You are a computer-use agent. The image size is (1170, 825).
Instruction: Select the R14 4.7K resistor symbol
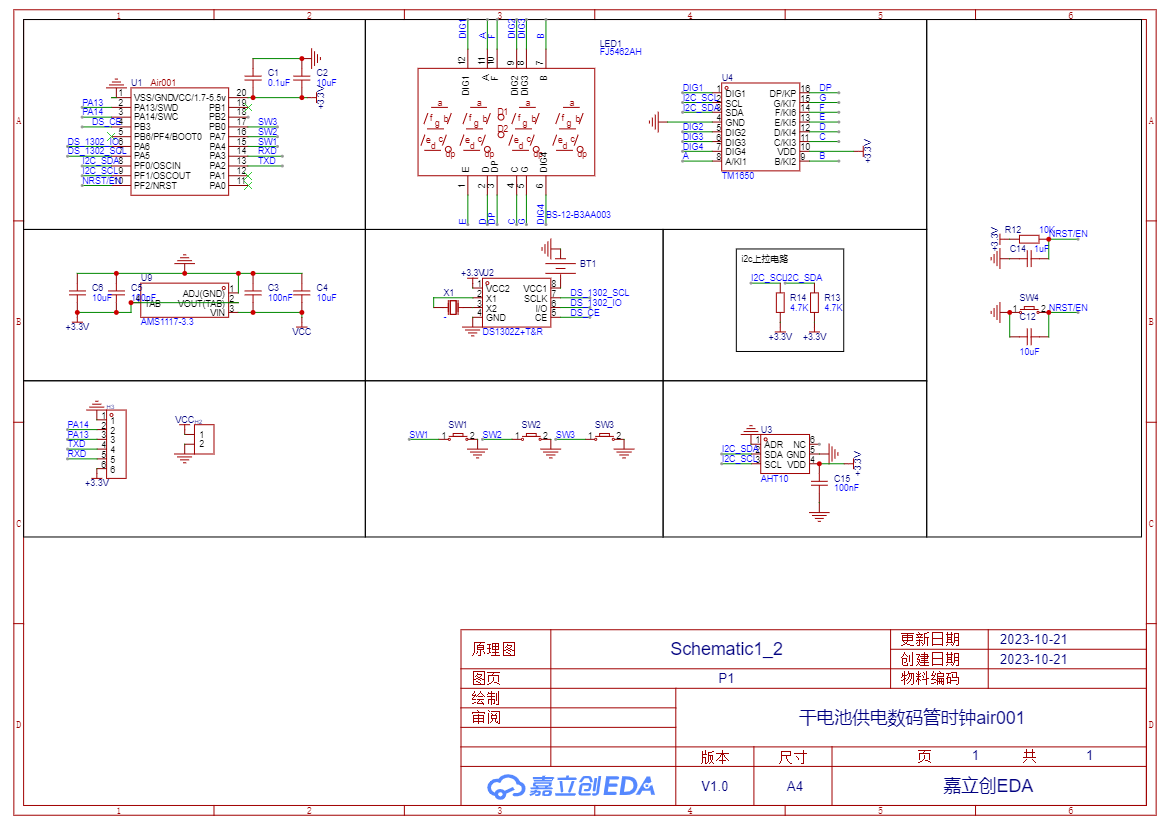[x=780, y=302]
